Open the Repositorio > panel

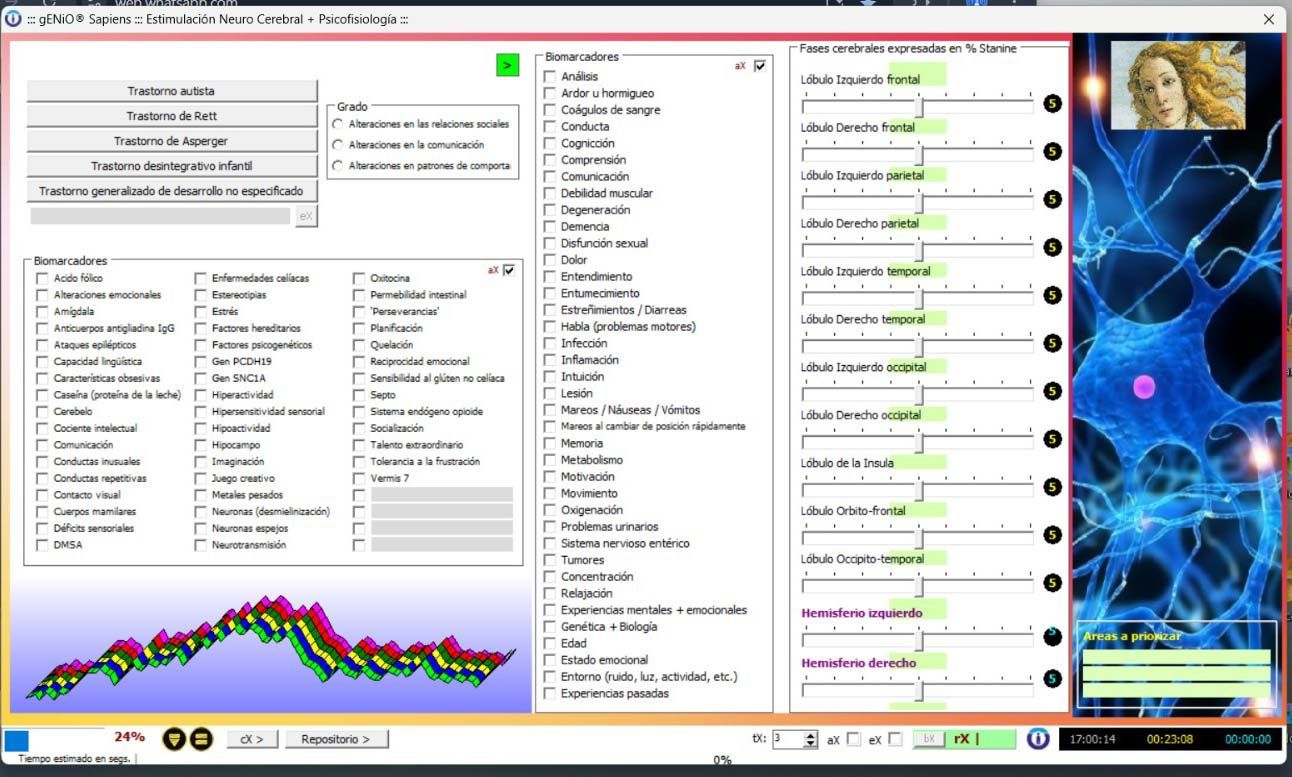[x=336, y=739]
